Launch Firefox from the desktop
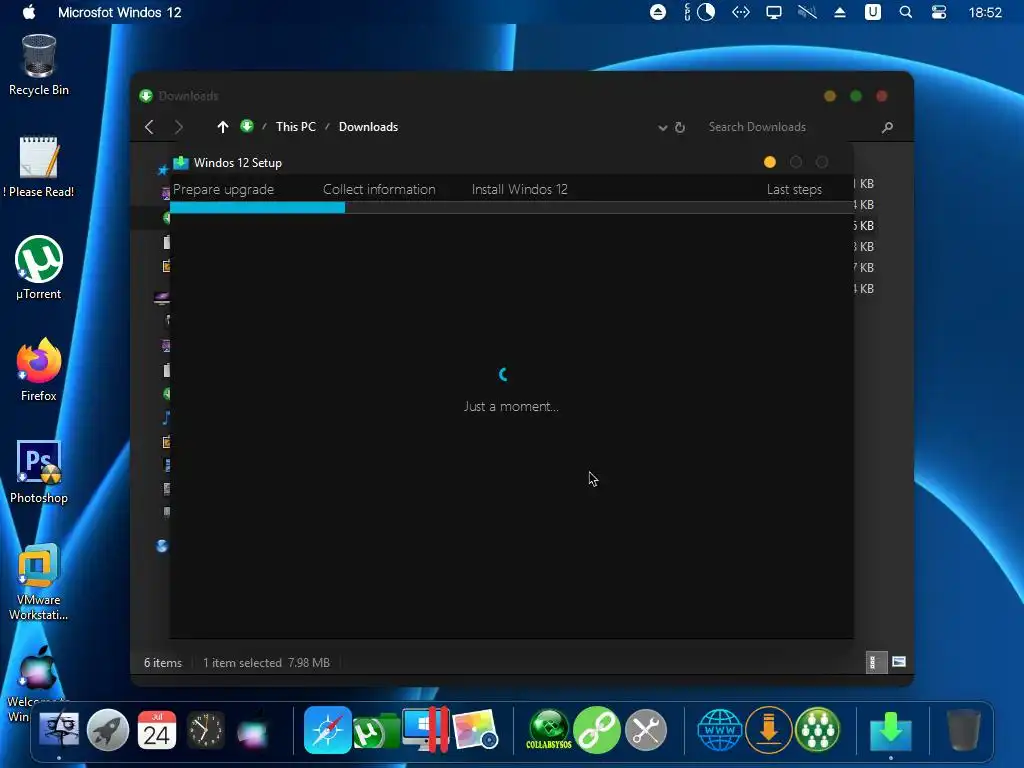This screenshot has width=1024, height=768. (x=39, y=370)
